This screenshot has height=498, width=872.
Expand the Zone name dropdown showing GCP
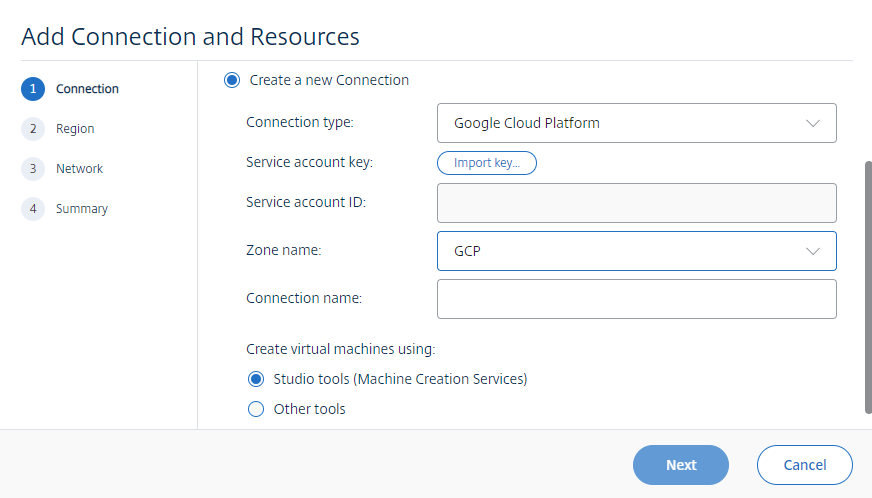[x=636, y=251]
